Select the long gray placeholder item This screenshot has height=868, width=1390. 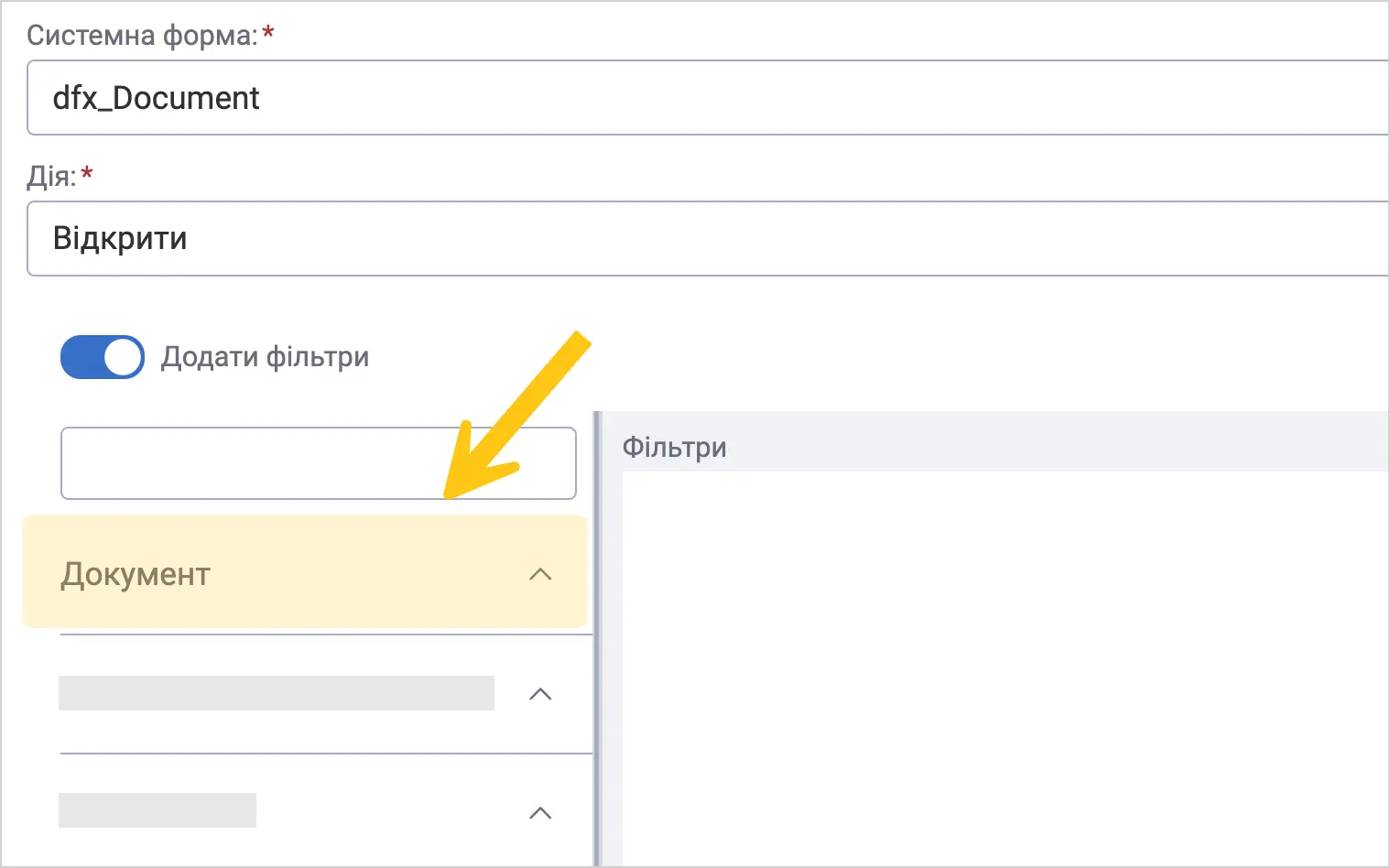point(277,693)
